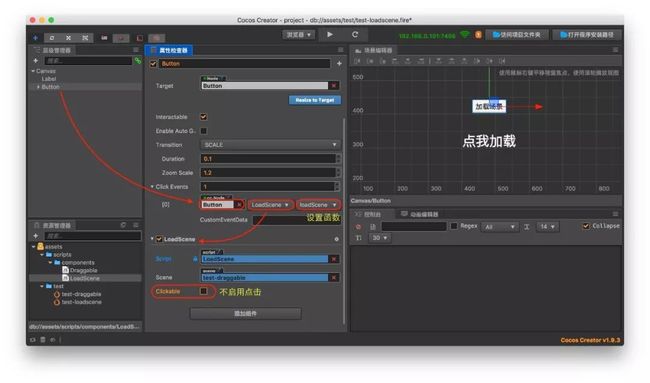Screen dimensions: 650x383
Task: Switch to the properties inspector tab
Action: pos(169,50)
